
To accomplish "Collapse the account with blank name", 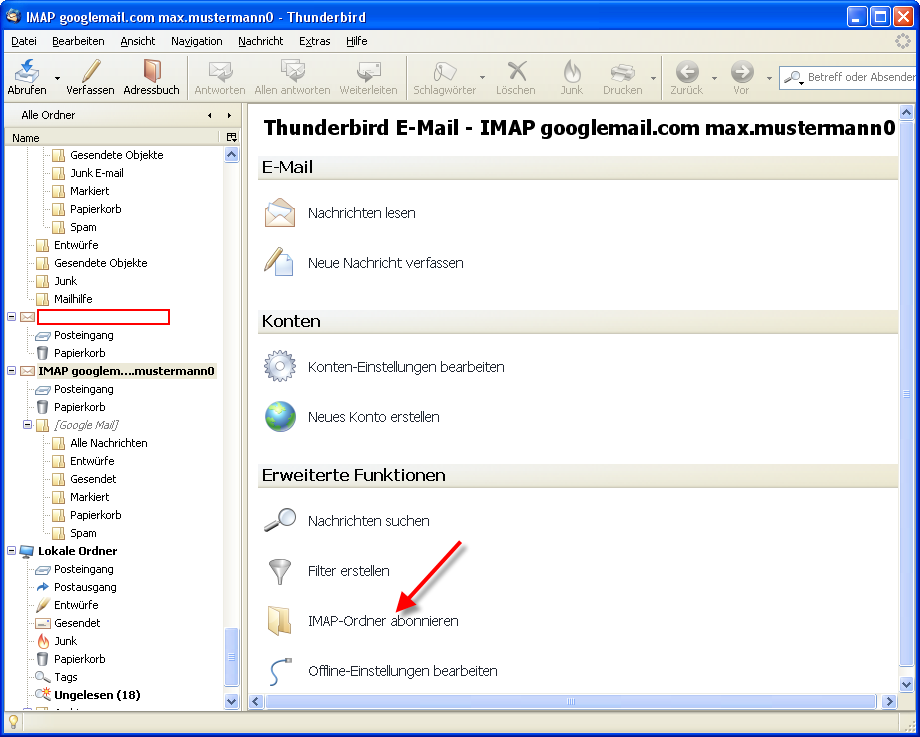I will (x=11, y=316).
